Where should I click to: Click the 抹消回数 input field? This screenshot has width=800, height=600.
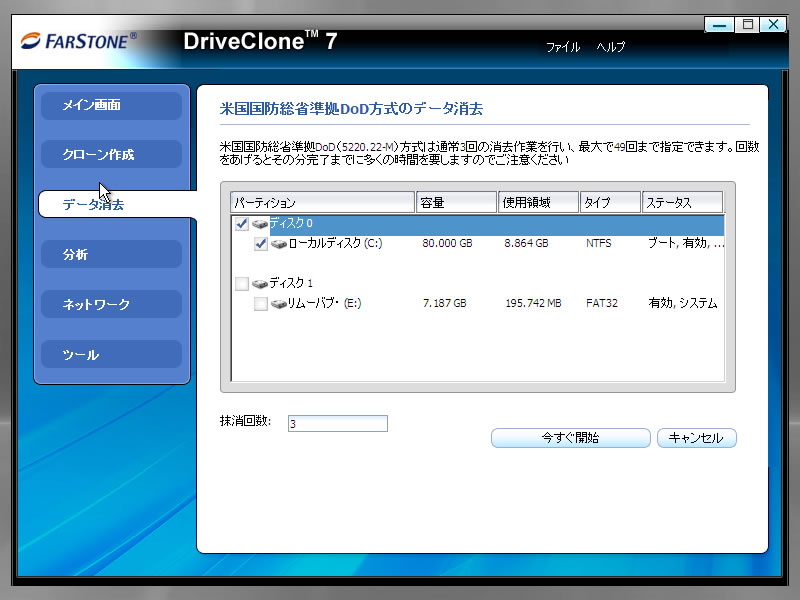coord(338,423)
